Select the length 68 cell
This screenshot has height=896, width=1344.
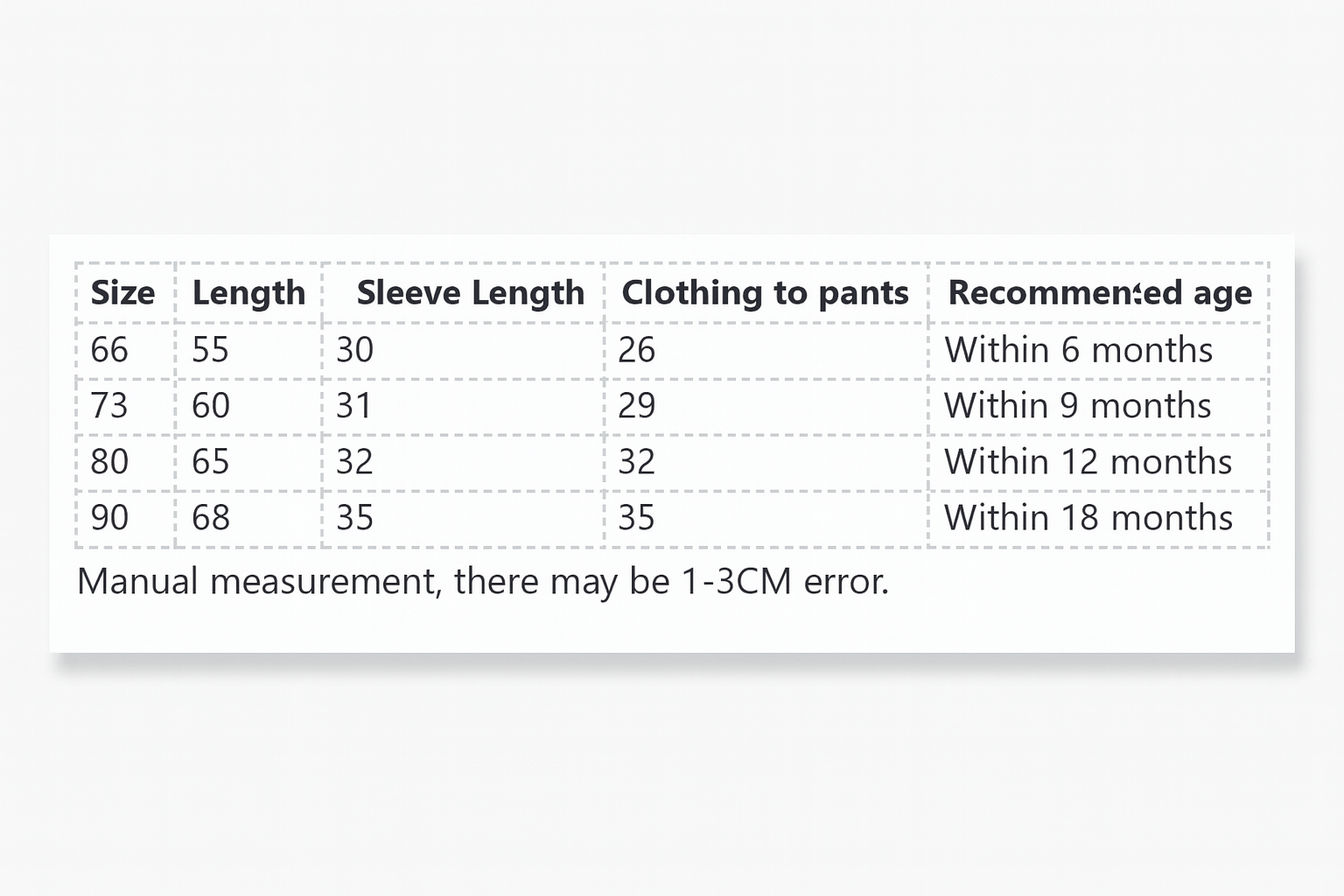click(210, 518)
